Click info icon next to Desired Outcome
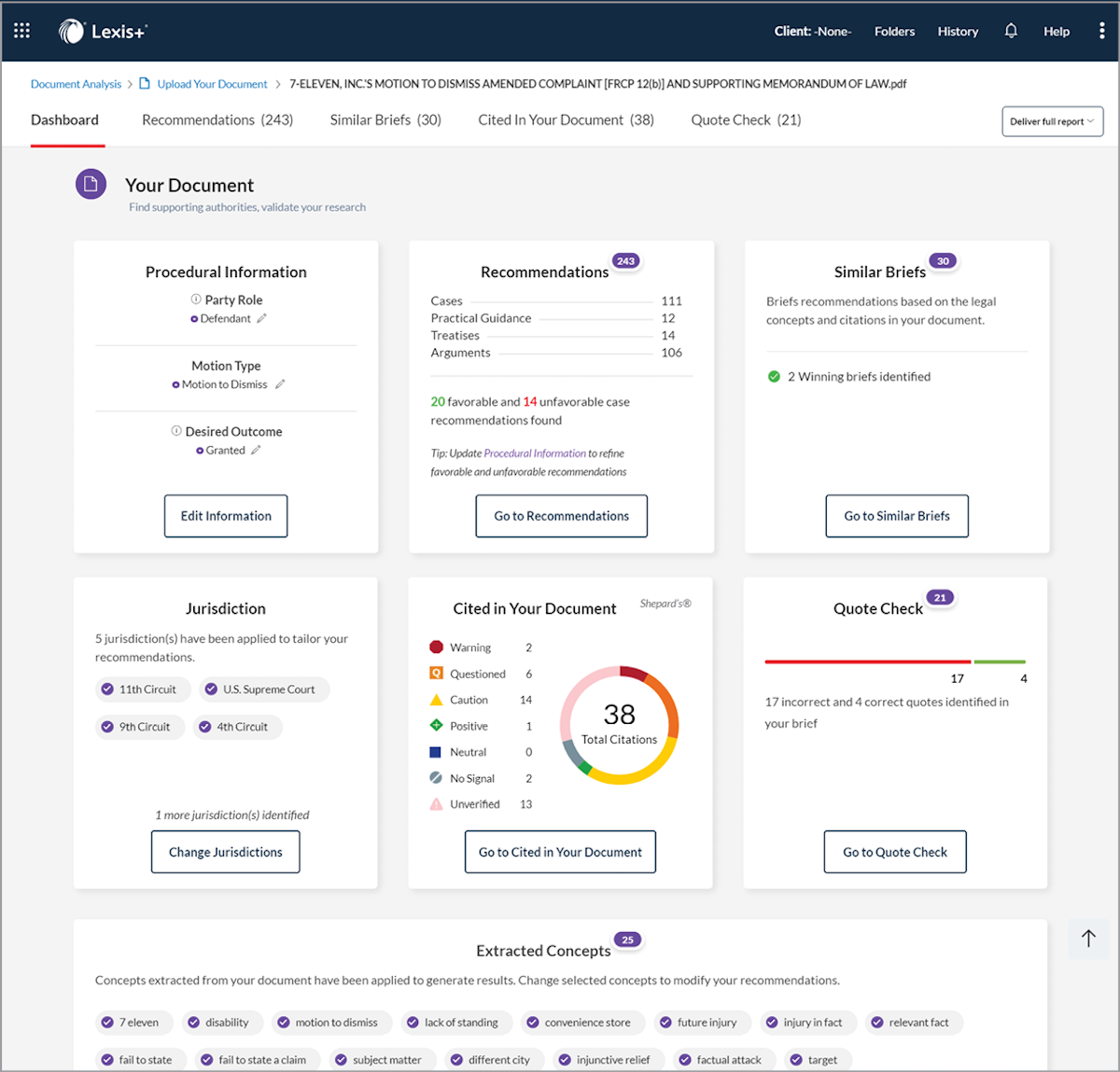Image resolution: width=1120 pixels, height=1072 pixels. pos(176,431)
